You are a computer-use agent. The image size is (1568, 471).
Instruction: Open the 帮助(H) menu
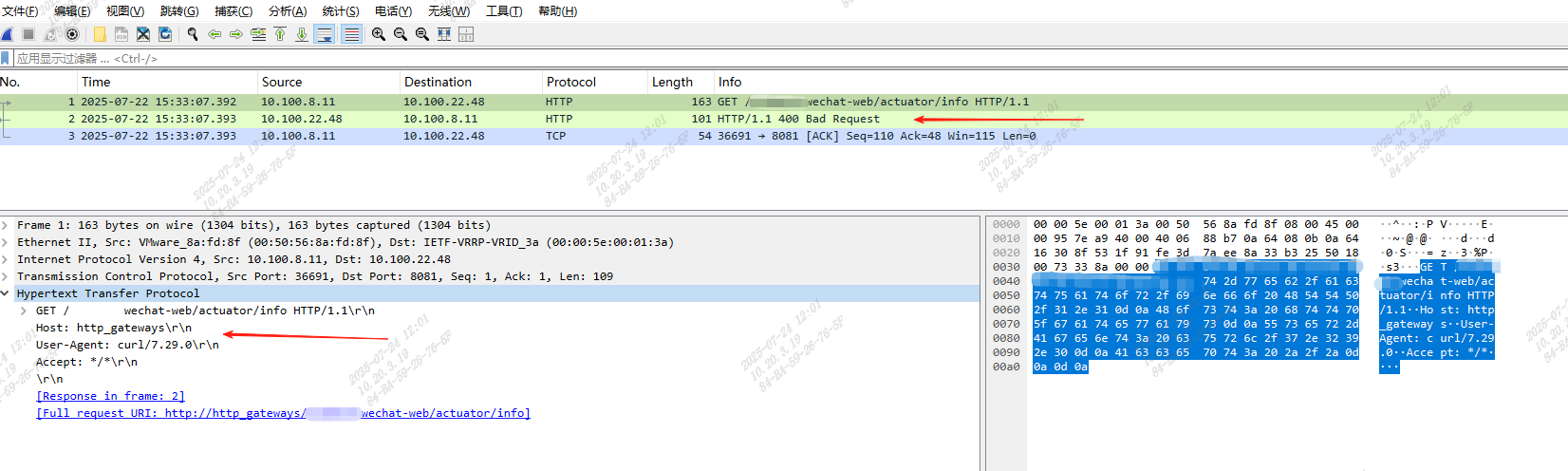tap(557, 11)
